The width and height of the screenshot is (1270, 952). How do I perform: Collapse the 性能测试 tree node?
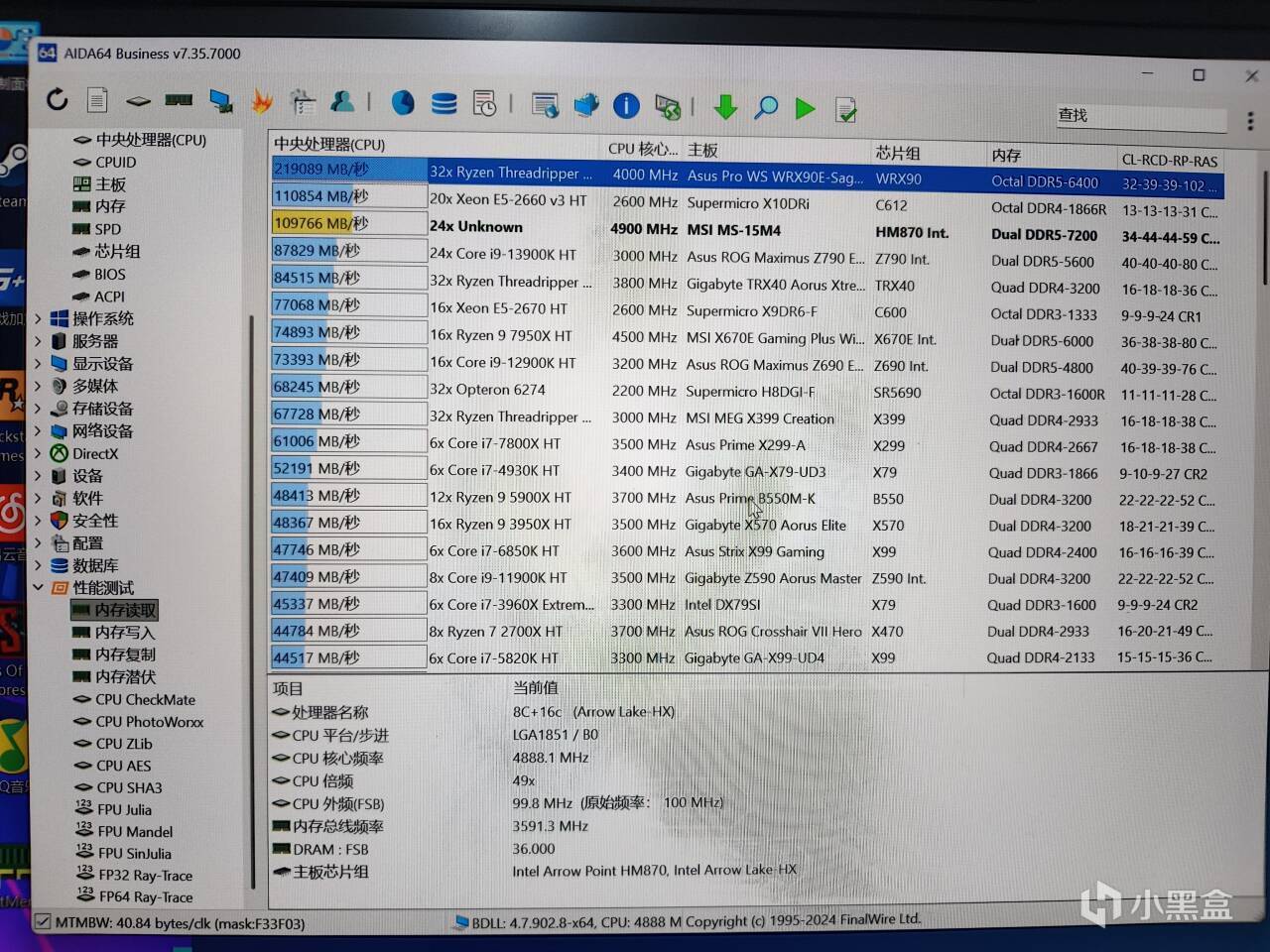(39, 587)
